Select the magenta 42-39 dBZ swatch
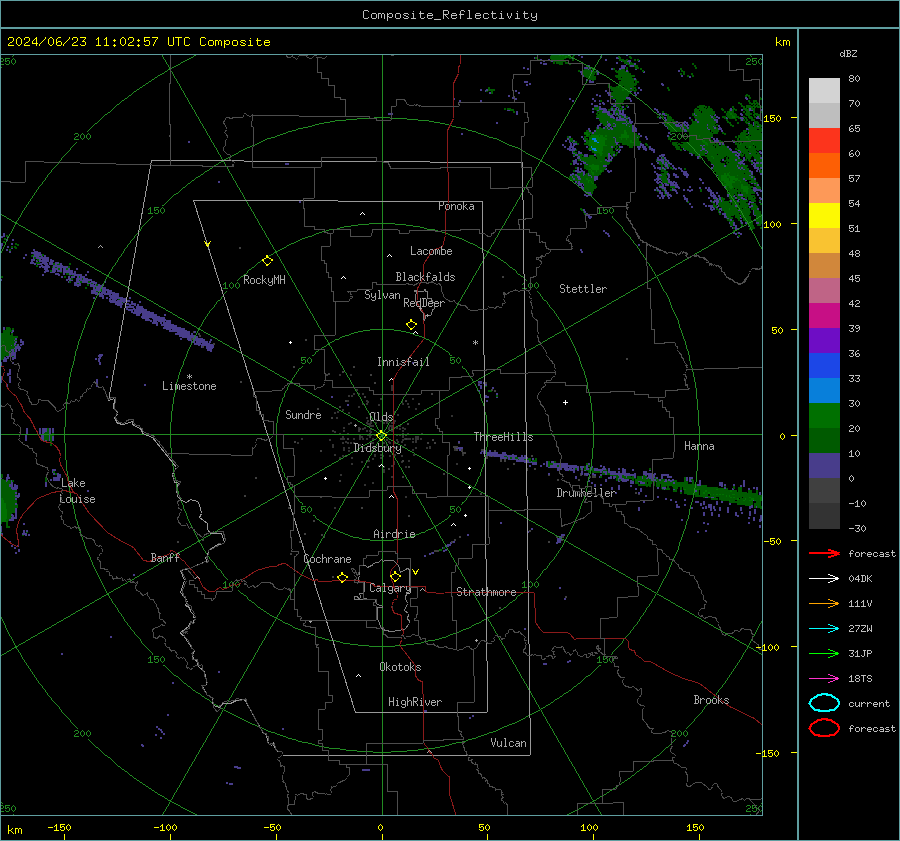This screenshot has width=900, height=841. coord(824,315)
